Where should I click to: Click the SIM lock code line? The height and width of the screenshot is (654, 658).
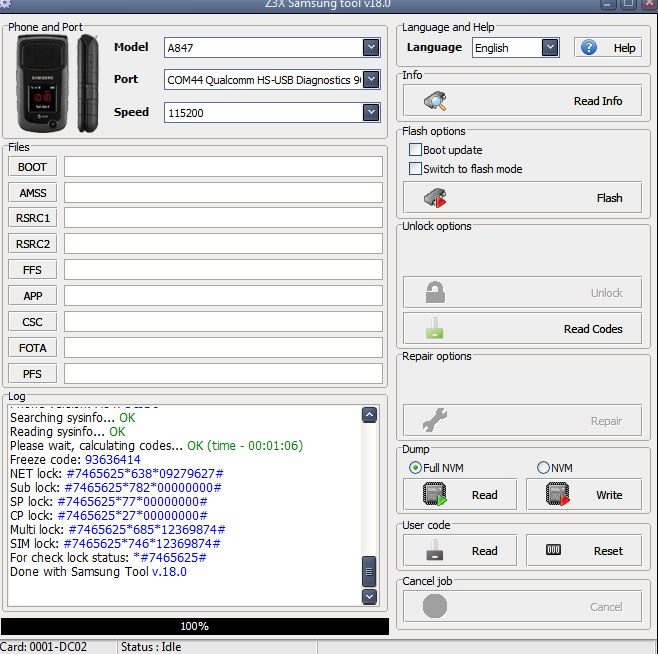pos(115,544)
